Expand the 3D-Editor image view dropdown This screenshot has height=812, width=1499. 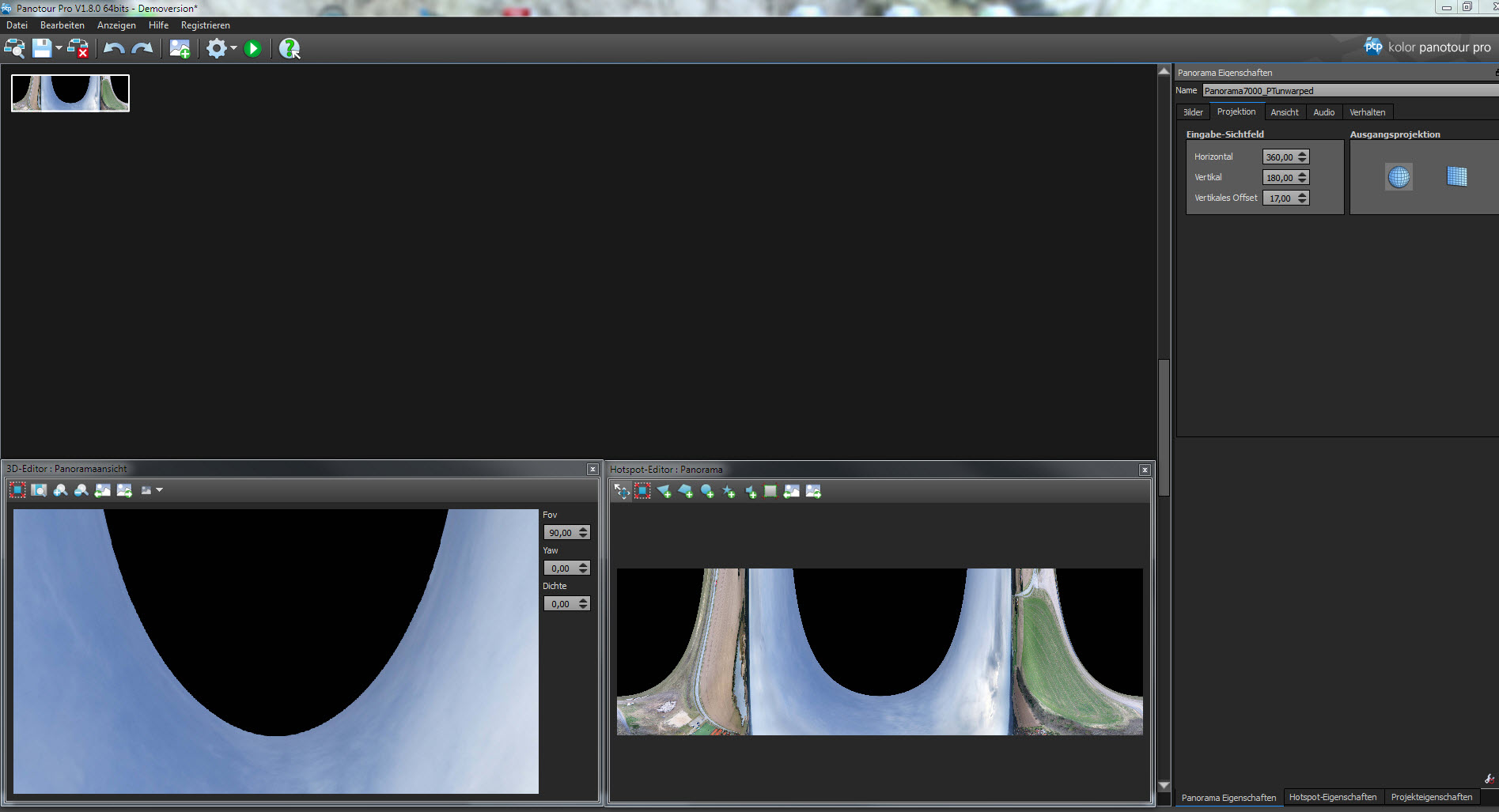[159, 490]
